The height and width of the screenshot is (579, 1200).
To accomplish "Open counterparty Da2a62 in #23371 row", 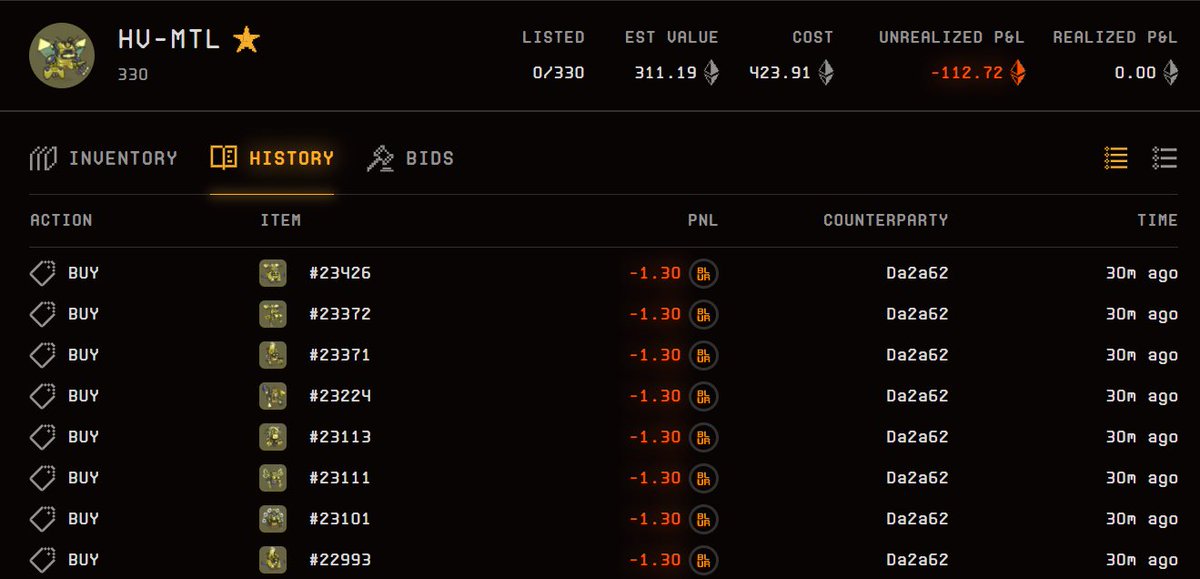I will click(x=917, y=355).
